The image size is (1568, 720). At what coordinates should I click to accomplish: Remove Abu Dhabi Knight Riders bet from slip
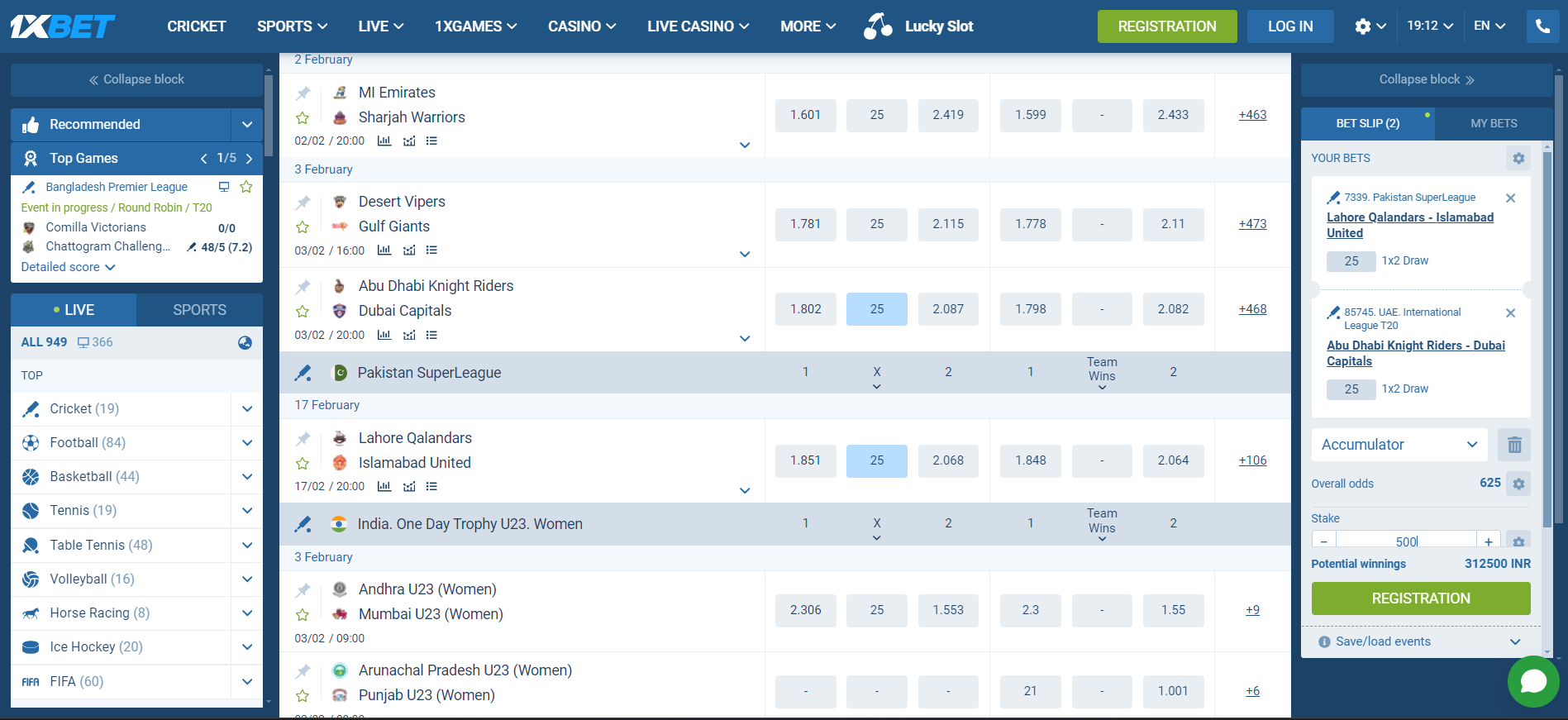(1510, 313)
